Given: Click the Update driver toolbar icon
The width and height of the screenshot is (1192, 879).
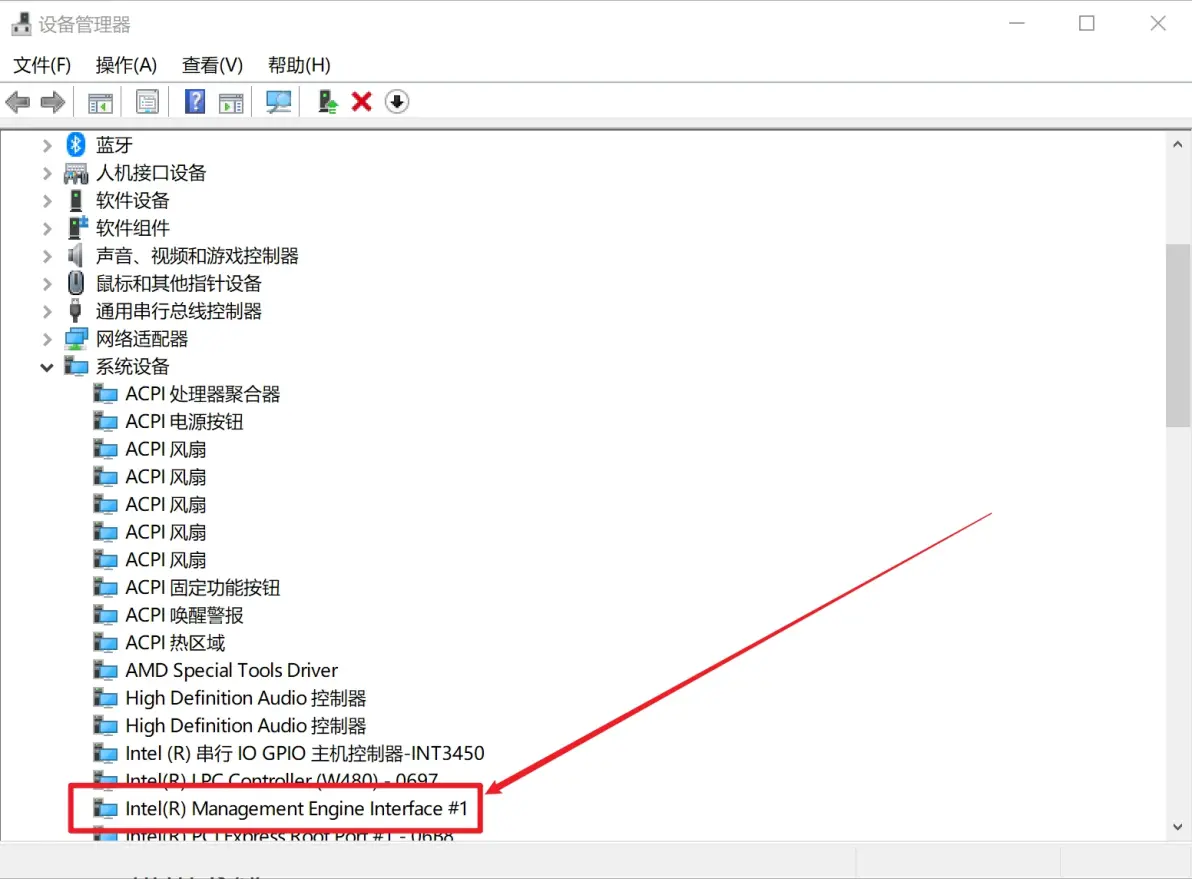Looking at the screenshot, I should pos(327,102).
